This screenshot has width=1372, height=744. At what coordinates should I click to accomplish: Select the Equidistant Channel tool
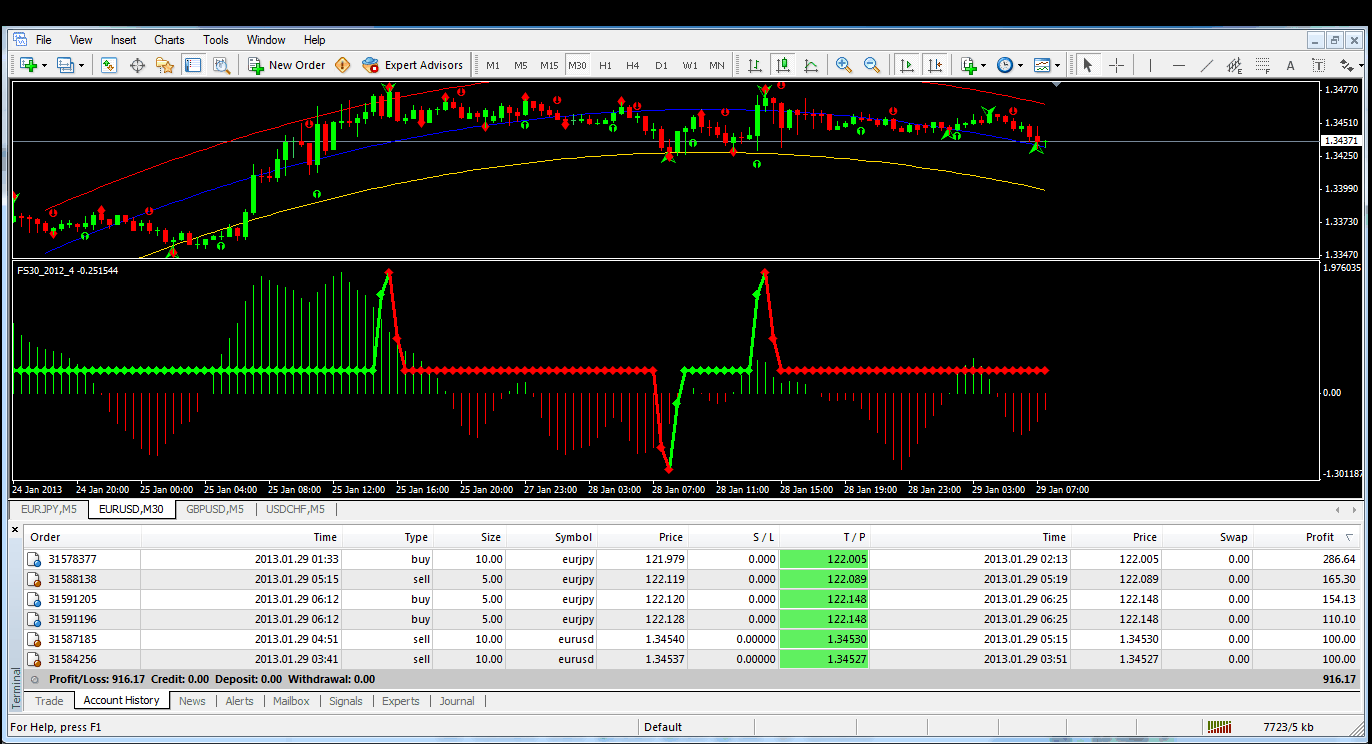[x=1234, y=65]
